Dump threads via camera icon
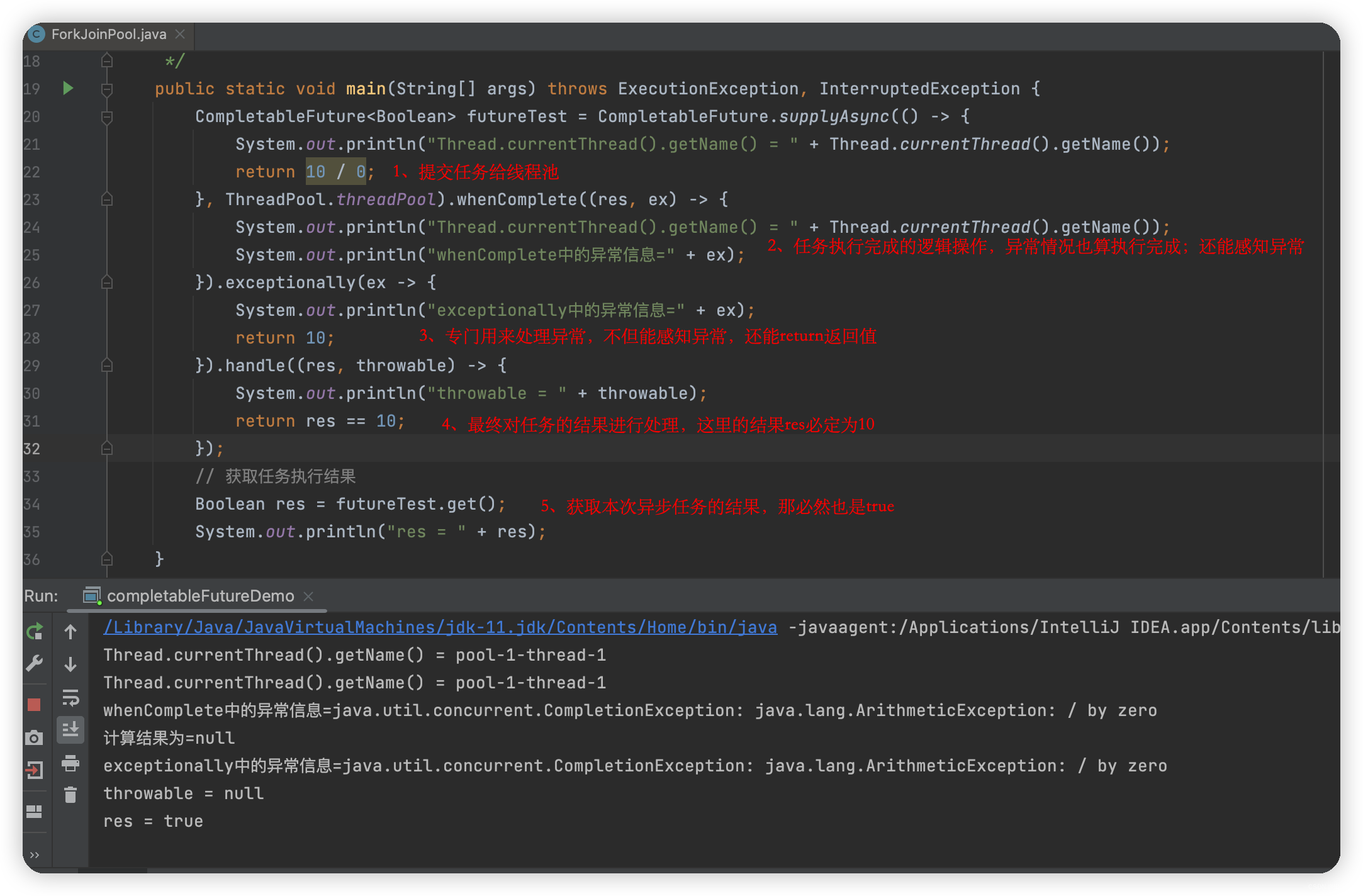This screenshot has height=896, width=1363. point(35,737)
